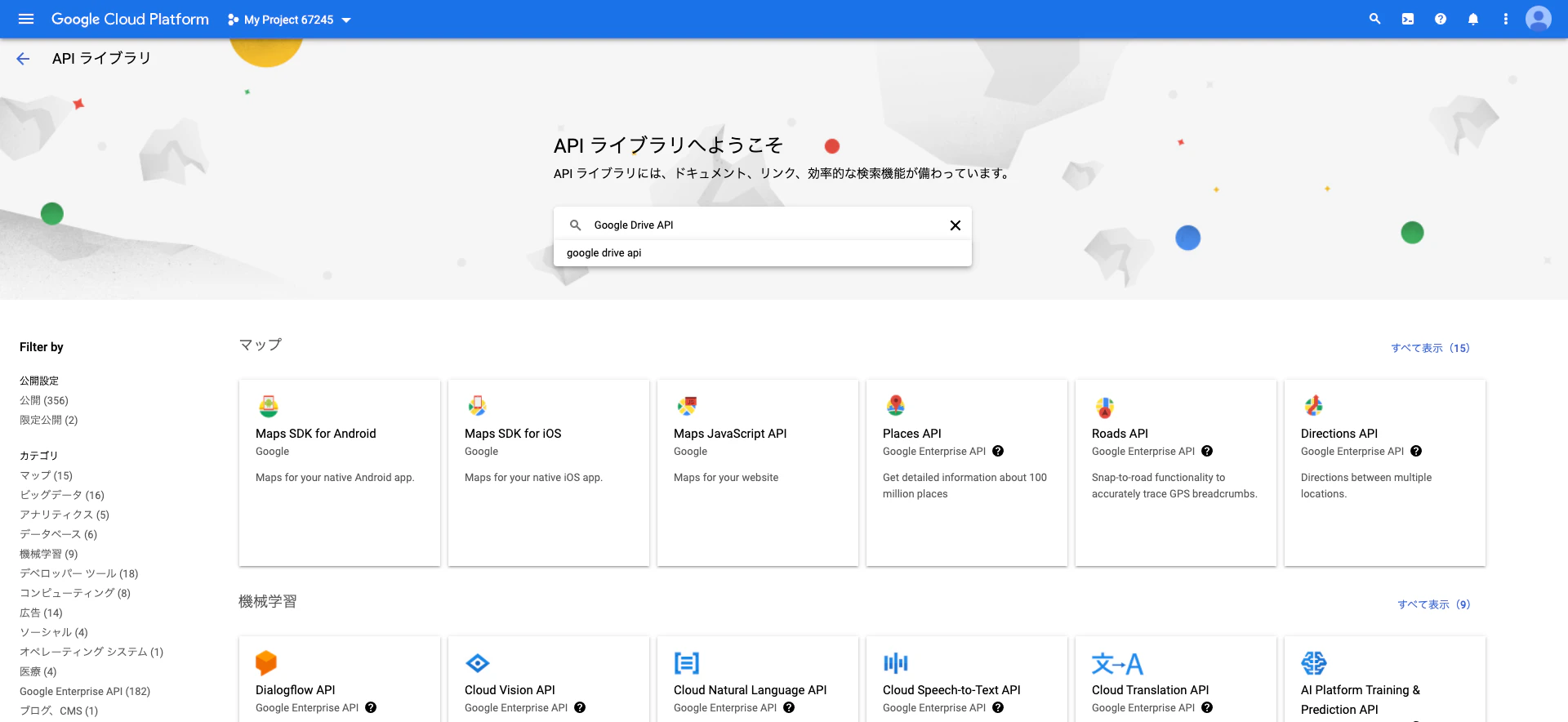Click the Dialogflow API orange icon

[x=266, y=662]
